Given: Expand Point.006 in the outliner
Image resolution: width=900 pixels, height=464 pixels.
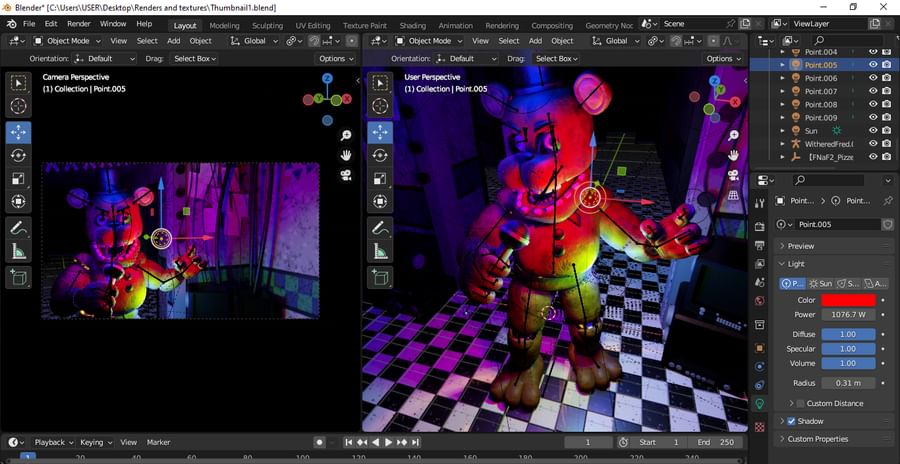Looking at the screenshot, I should tap(782, 78).
